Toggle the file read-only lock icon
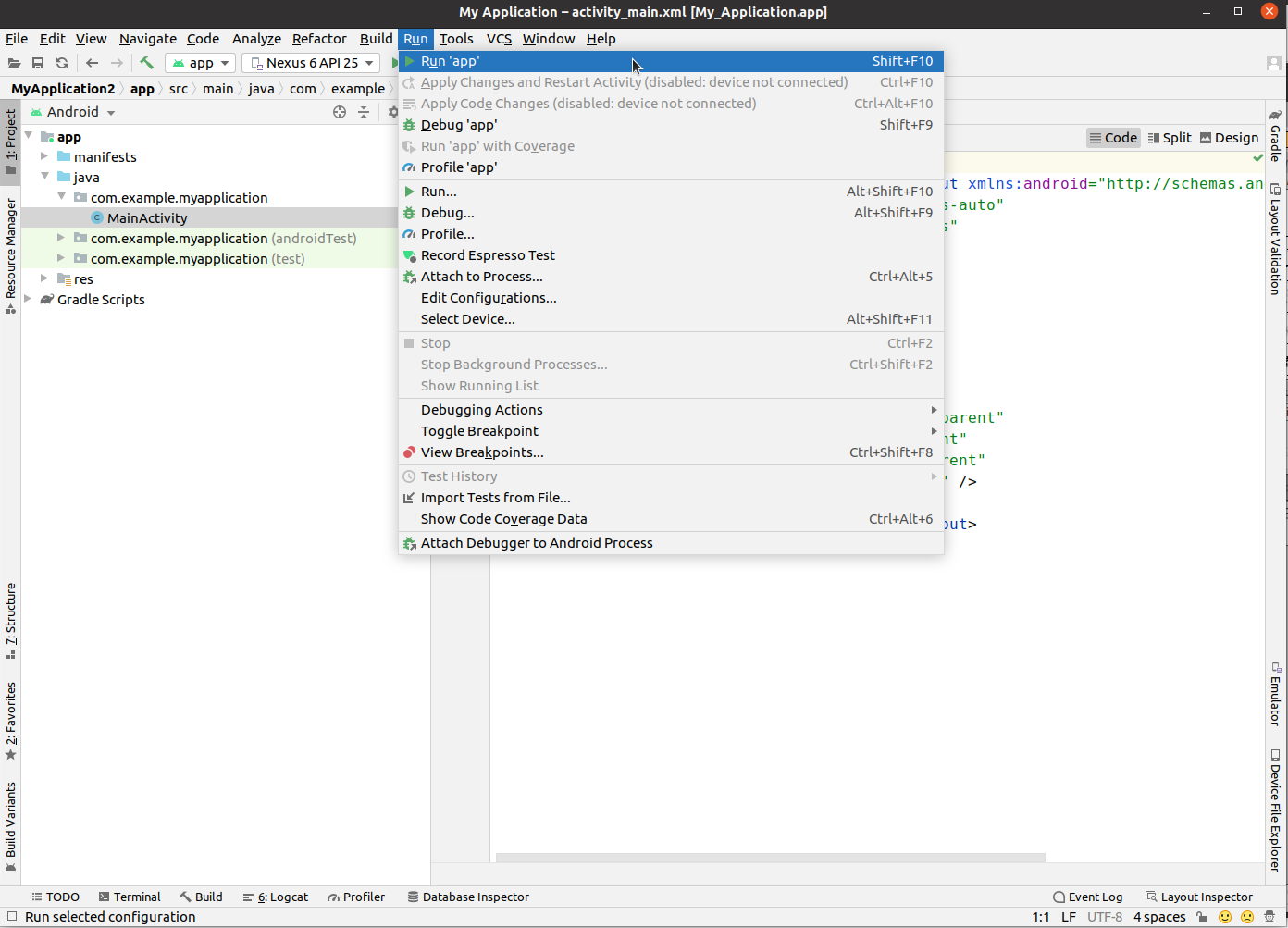Viewport: 1288px width, 928px height. [1202, 917]
